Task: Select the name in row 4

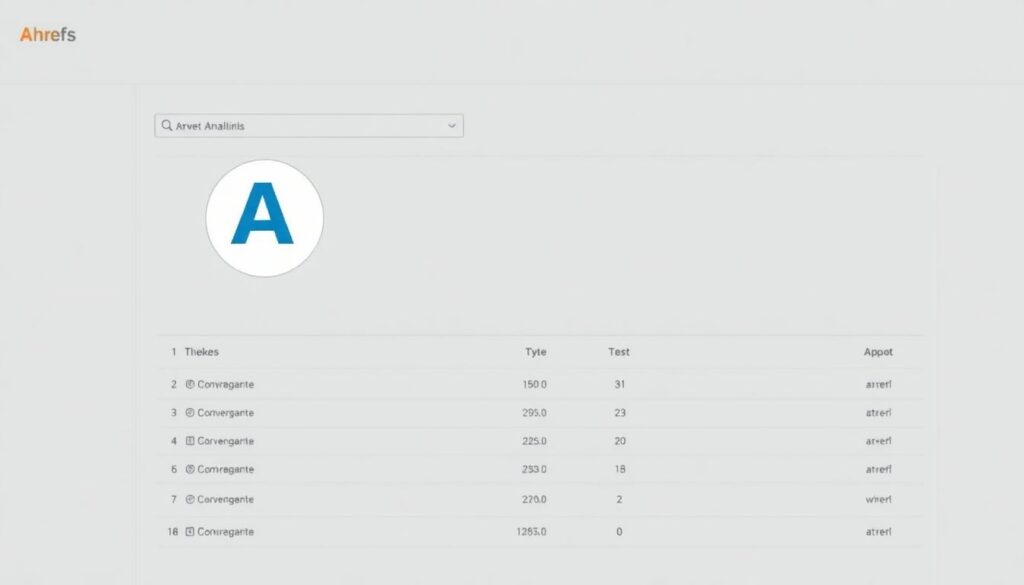Action: click(x=225, y=441)
